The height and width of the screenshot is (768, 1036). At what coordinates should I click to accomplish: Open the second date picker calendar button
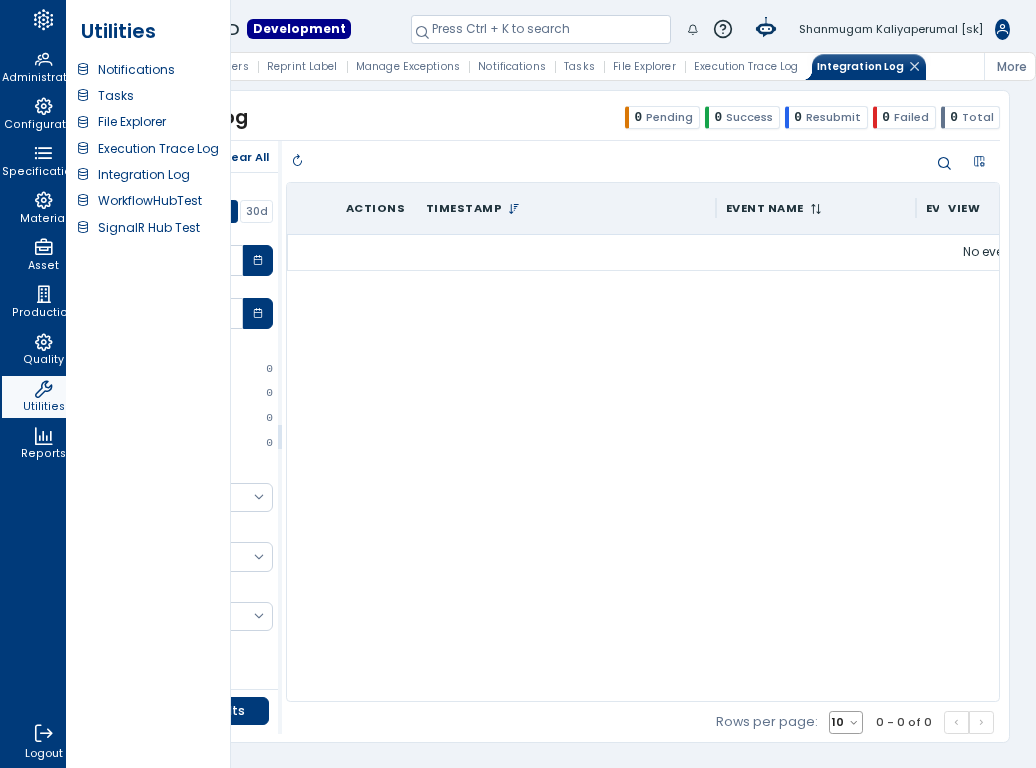click(x=258, y=313)
